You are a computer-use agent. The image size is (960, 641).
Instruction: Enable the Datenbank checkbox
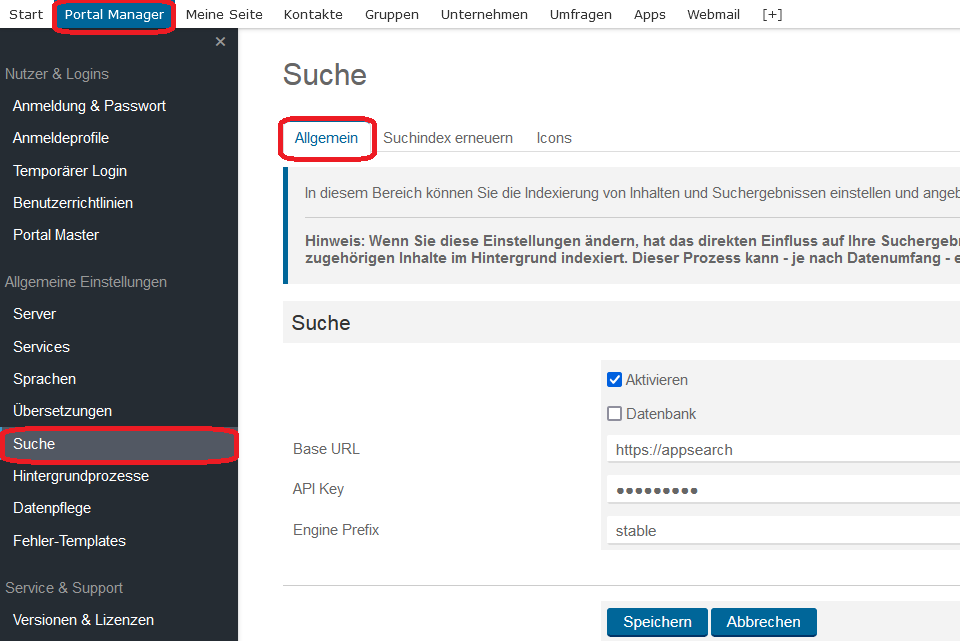click(614, 413)
